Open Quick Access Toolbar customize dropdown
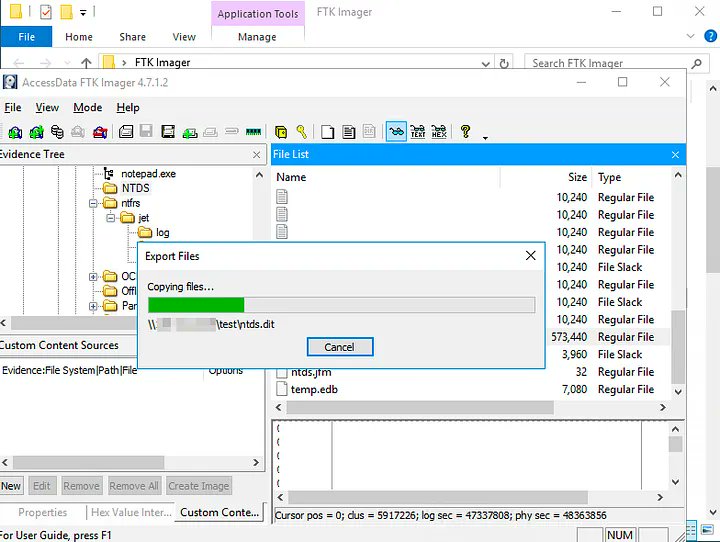This screenshot has height=542, width=720. pyautogui.click(x=83, y=13)
